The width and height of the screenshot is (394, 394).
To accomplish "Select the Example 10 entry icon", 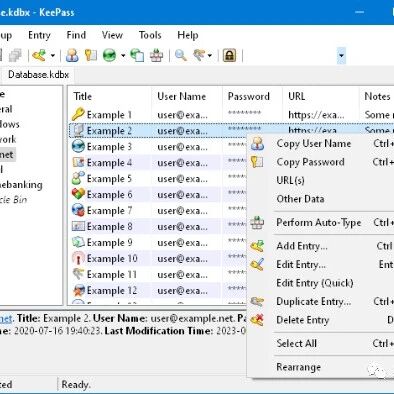I will pos(78,258).
